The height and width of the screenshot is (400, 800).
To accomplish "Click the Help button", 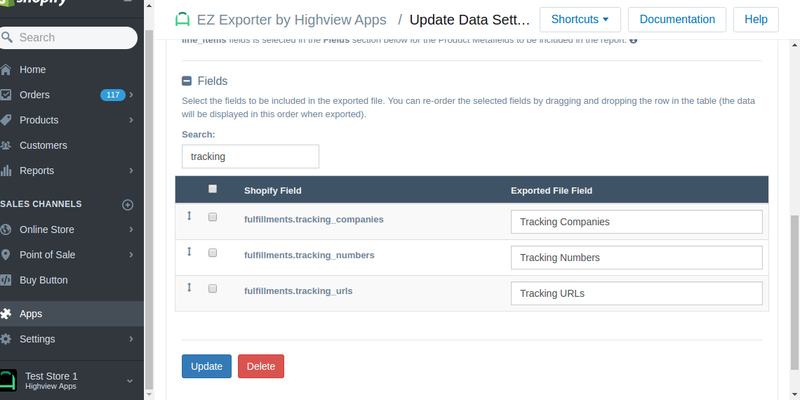I will [x=756, y=19].
